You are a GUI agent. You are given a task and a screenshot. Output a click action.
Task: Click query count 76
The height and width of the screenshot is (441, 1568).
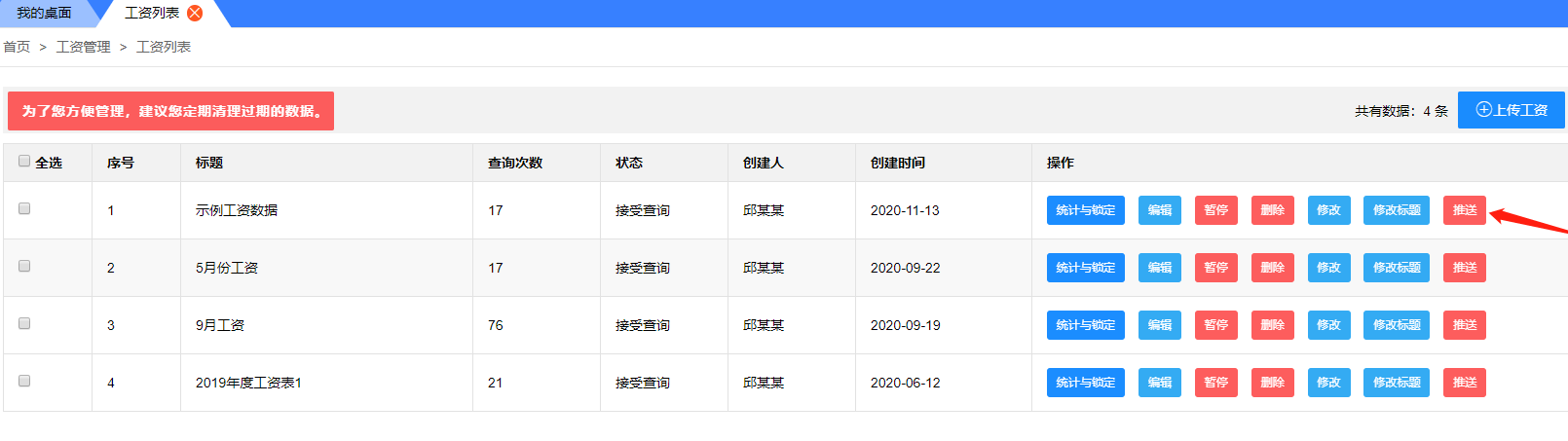(x=496, y=325)
